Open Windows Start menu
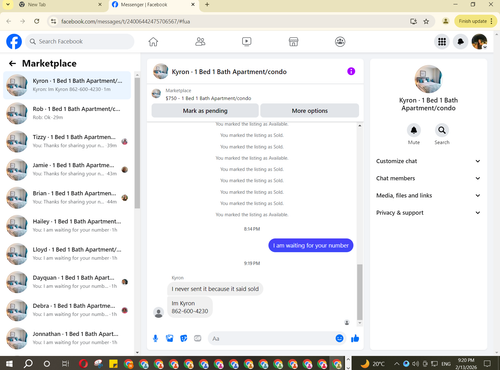This screenshot has width=500, height=370. (x=9, y=363)
